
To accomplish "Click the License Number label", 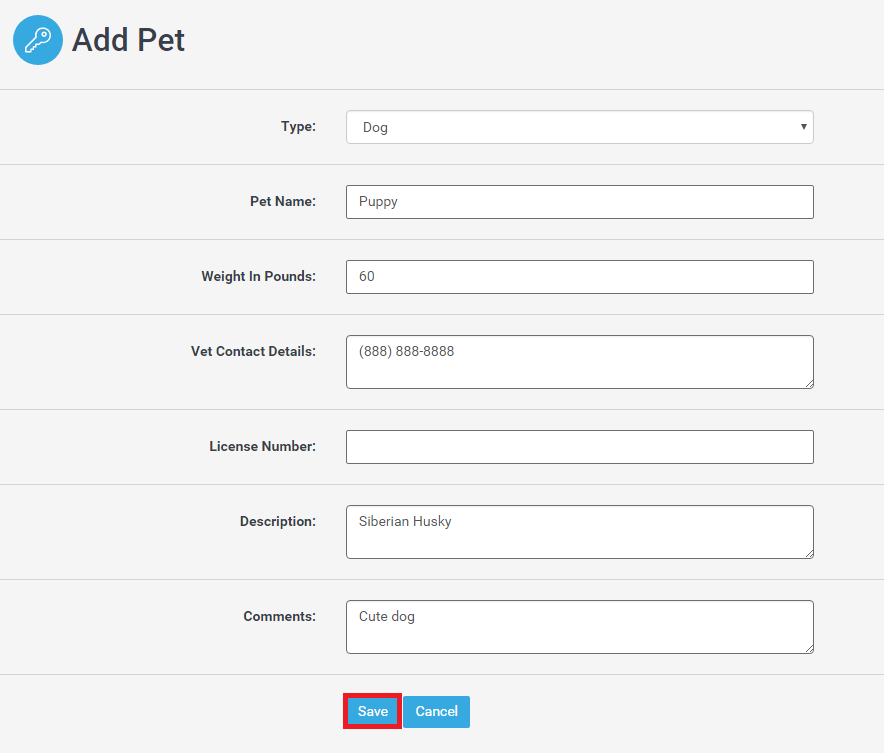I will click(262, 447).
